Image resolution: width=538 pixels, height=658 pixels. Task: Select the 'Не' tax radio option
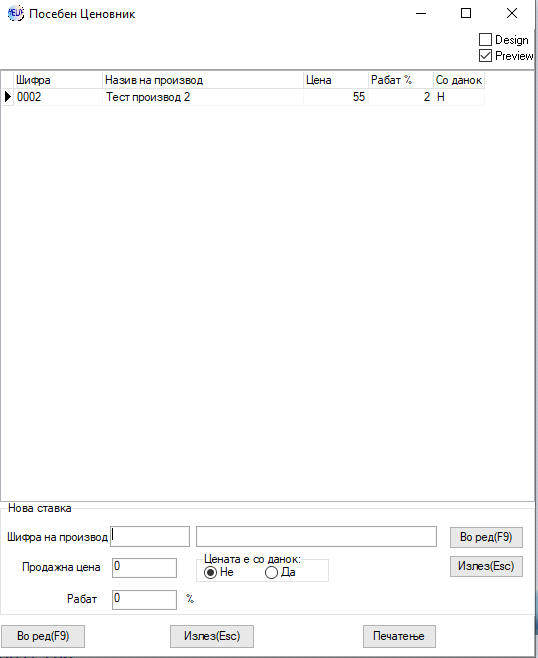tap(210, 572)
